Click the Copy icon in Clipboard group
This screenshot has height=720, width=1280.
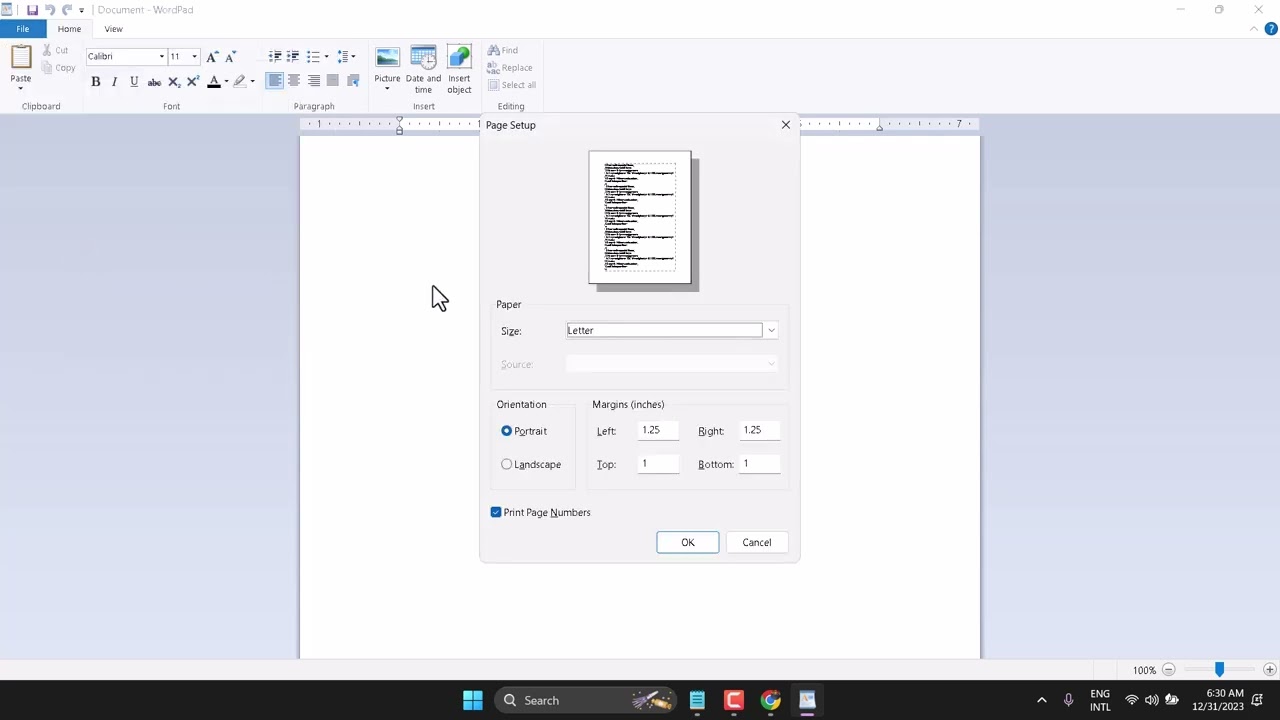(x=47, y=68)
